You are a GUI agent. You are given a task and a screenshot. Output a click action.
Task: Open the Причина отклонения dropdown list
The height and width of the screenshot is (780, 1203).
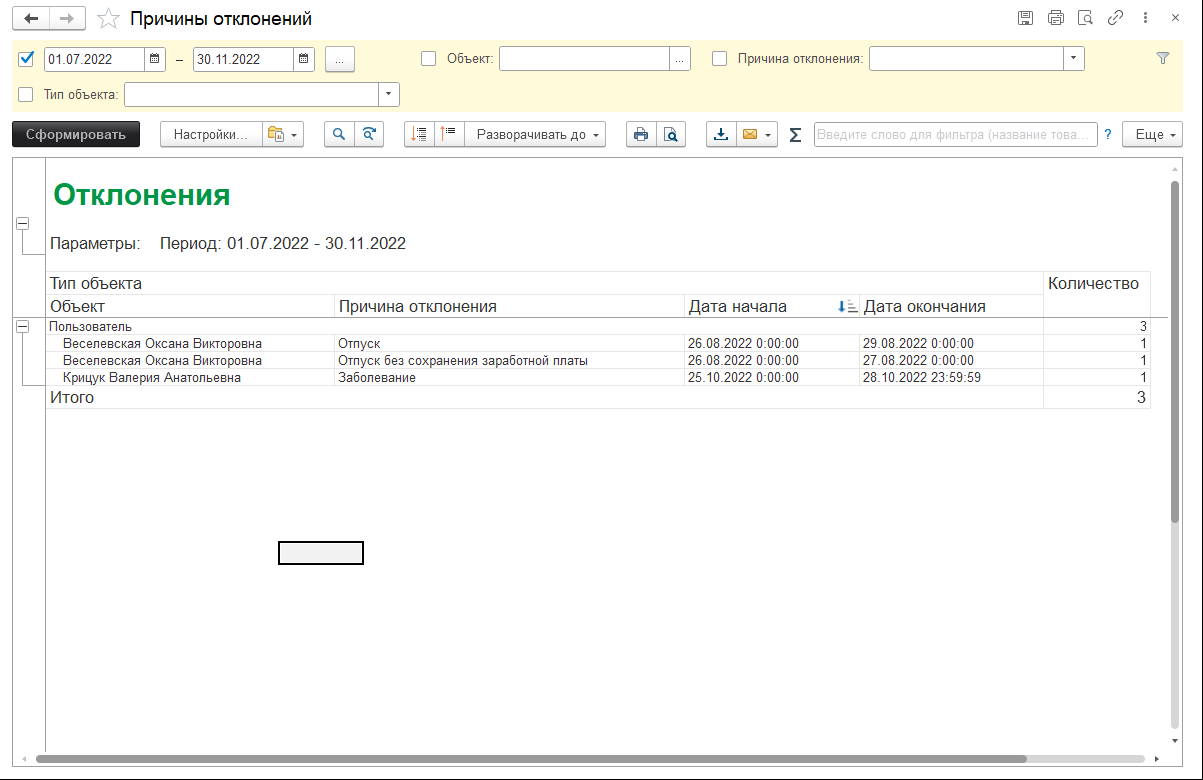click(x=1073, y=59)
